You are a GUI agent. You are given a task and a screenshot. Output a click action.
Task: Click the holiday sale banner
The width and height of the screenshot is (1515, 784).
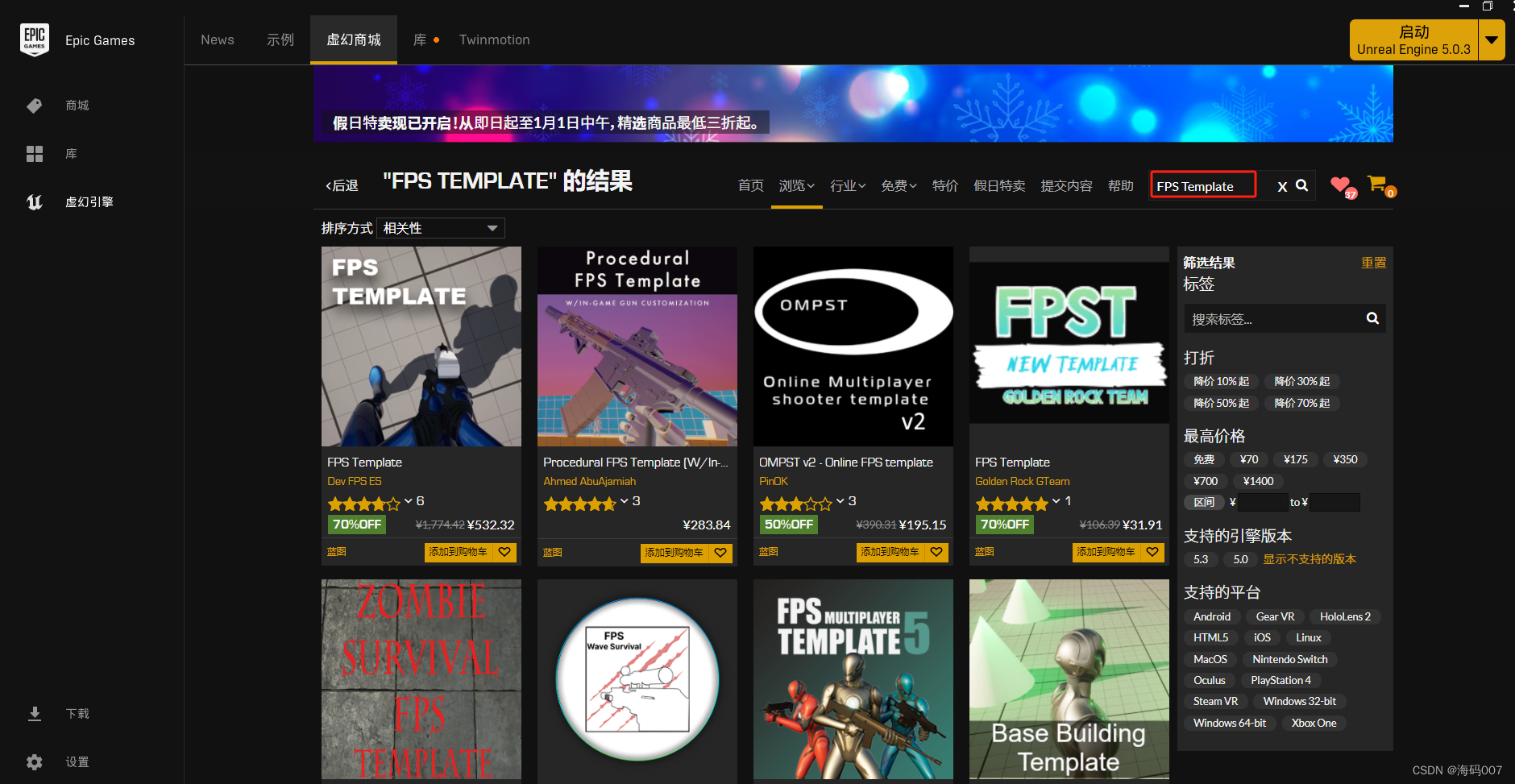[x=853, y=103]
